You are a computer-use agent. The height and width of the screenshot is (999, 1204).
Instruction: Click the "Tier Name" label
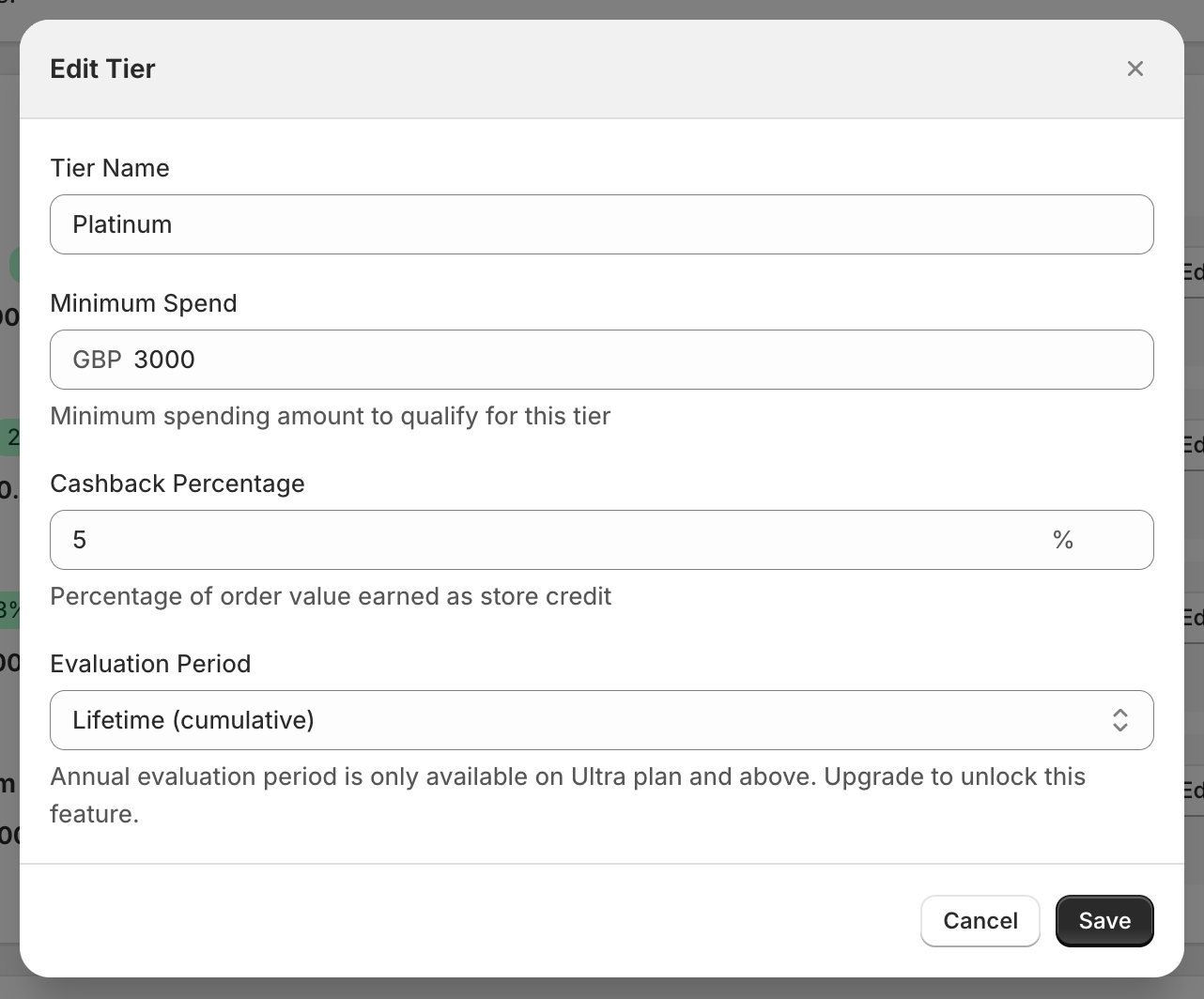(x=110, y=168)
